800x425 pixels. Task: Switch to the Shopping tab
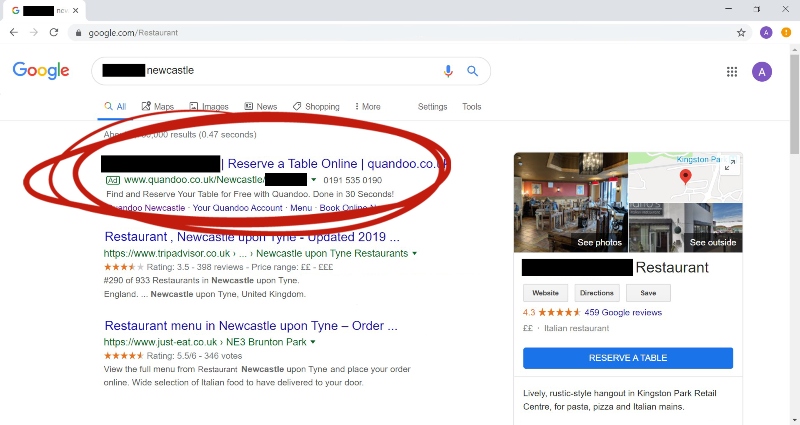(316, 107)
